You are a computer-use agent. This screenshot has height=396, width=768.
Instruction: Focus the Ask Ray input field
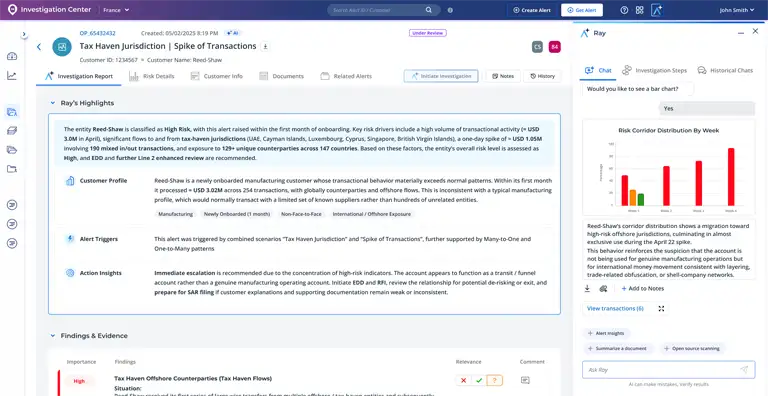click(x=669, y=370)
